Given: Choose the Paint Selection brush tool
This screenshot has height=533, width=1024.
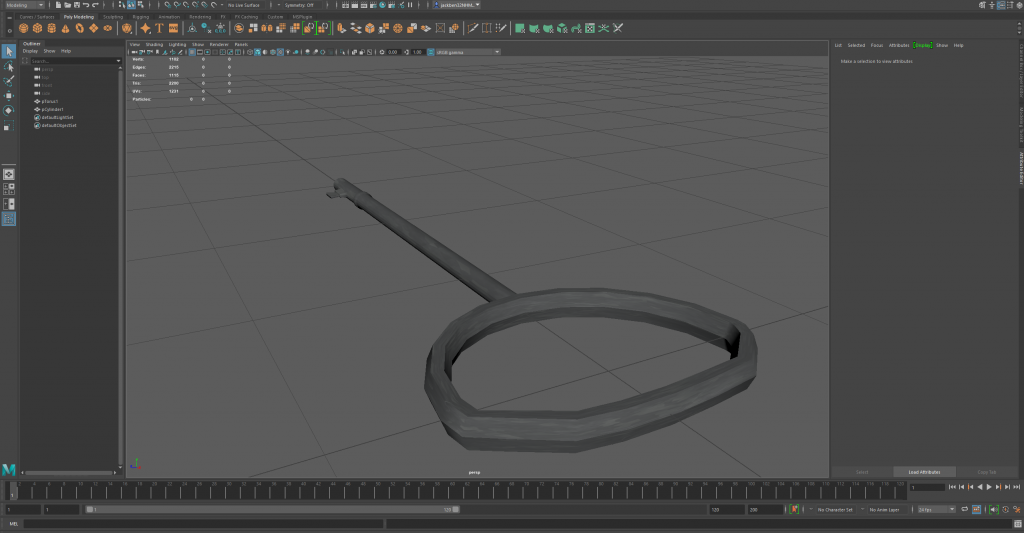Looking at the screenshot, I should coord(9,81).
